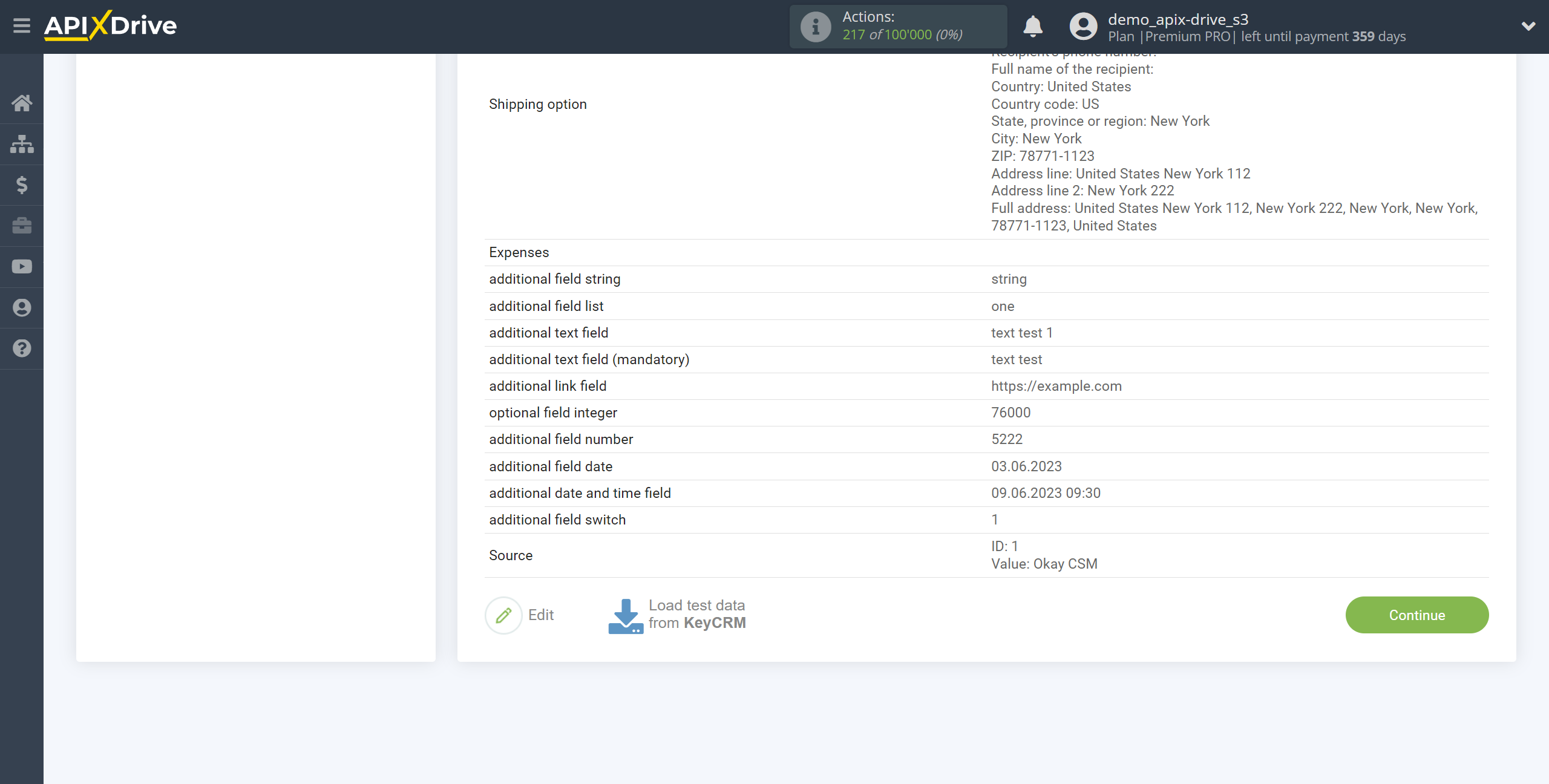Open the connections sitemap icon
This screenshot has width=1549, height=784.
22,144
